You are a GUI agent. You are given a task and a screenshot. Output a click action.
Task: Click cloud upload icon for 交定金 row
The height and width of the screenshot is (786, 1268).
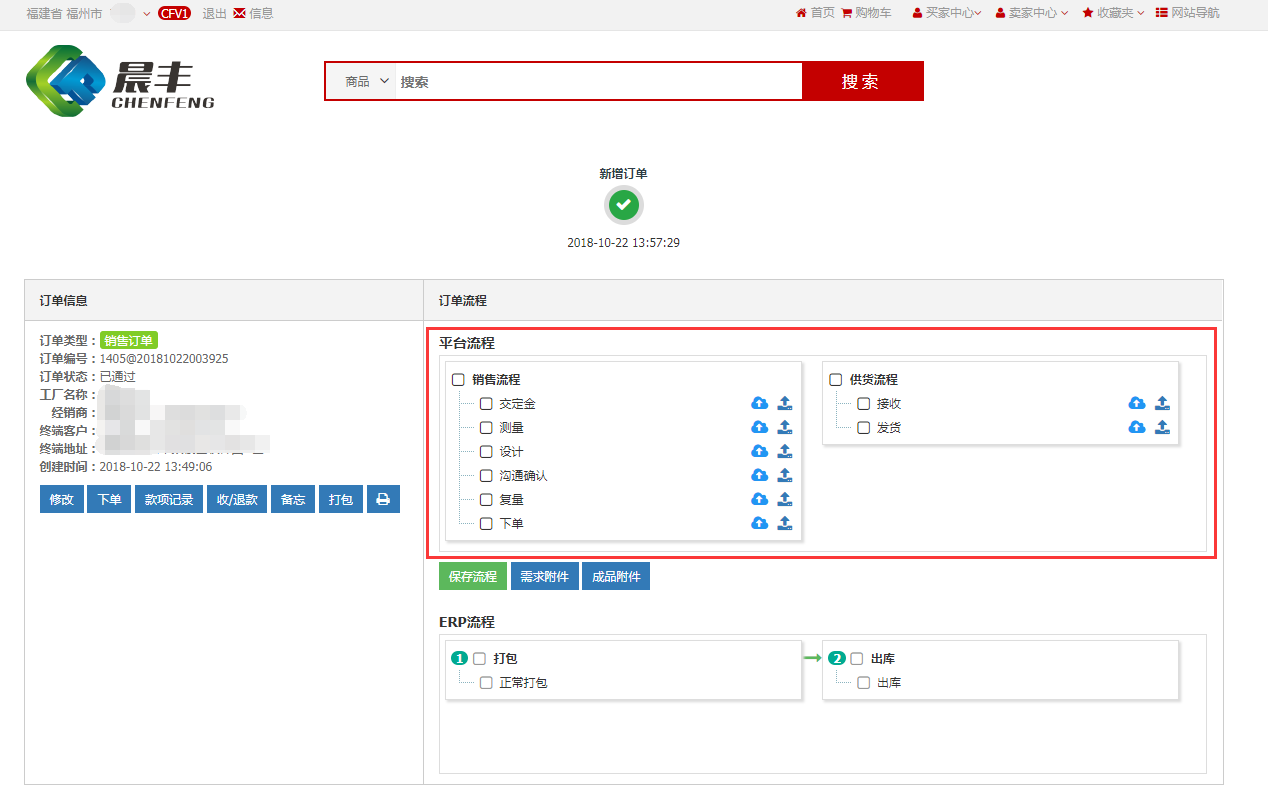coord(759,403)
